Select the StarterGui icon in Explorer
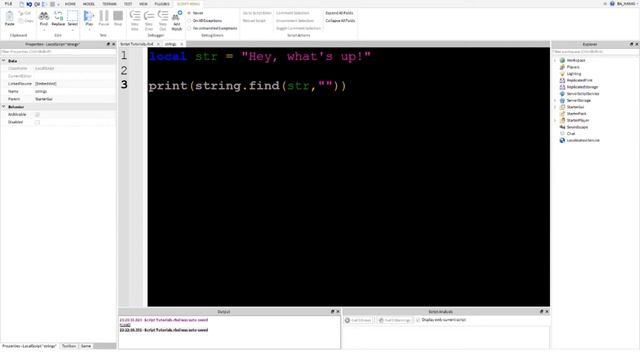The image size is (640, 360). pos(562,107)
